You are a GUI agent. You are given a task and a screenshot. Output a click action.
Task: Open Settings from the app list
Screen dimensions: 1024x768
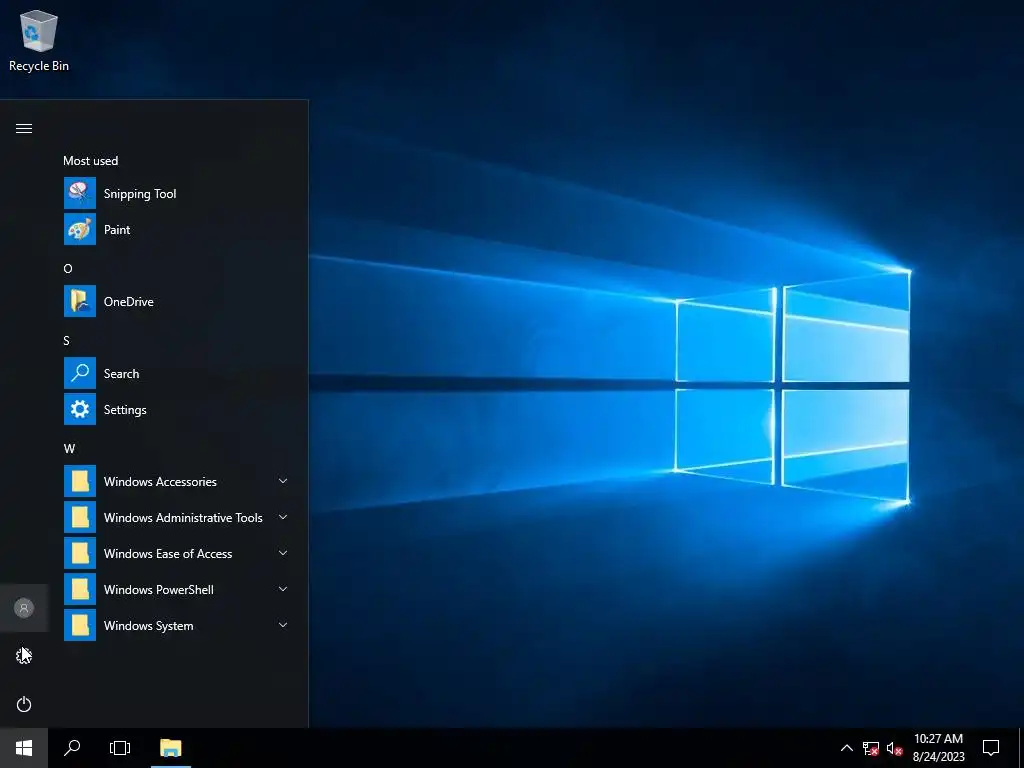(x=177, y=409)
